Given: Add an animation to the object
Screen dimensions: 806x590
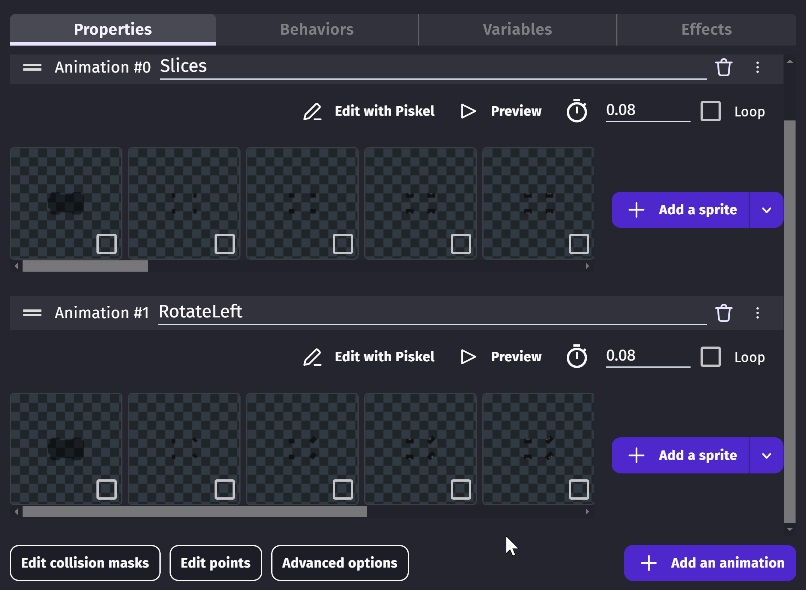Looking at the screenshot, I should click(710, 563).
